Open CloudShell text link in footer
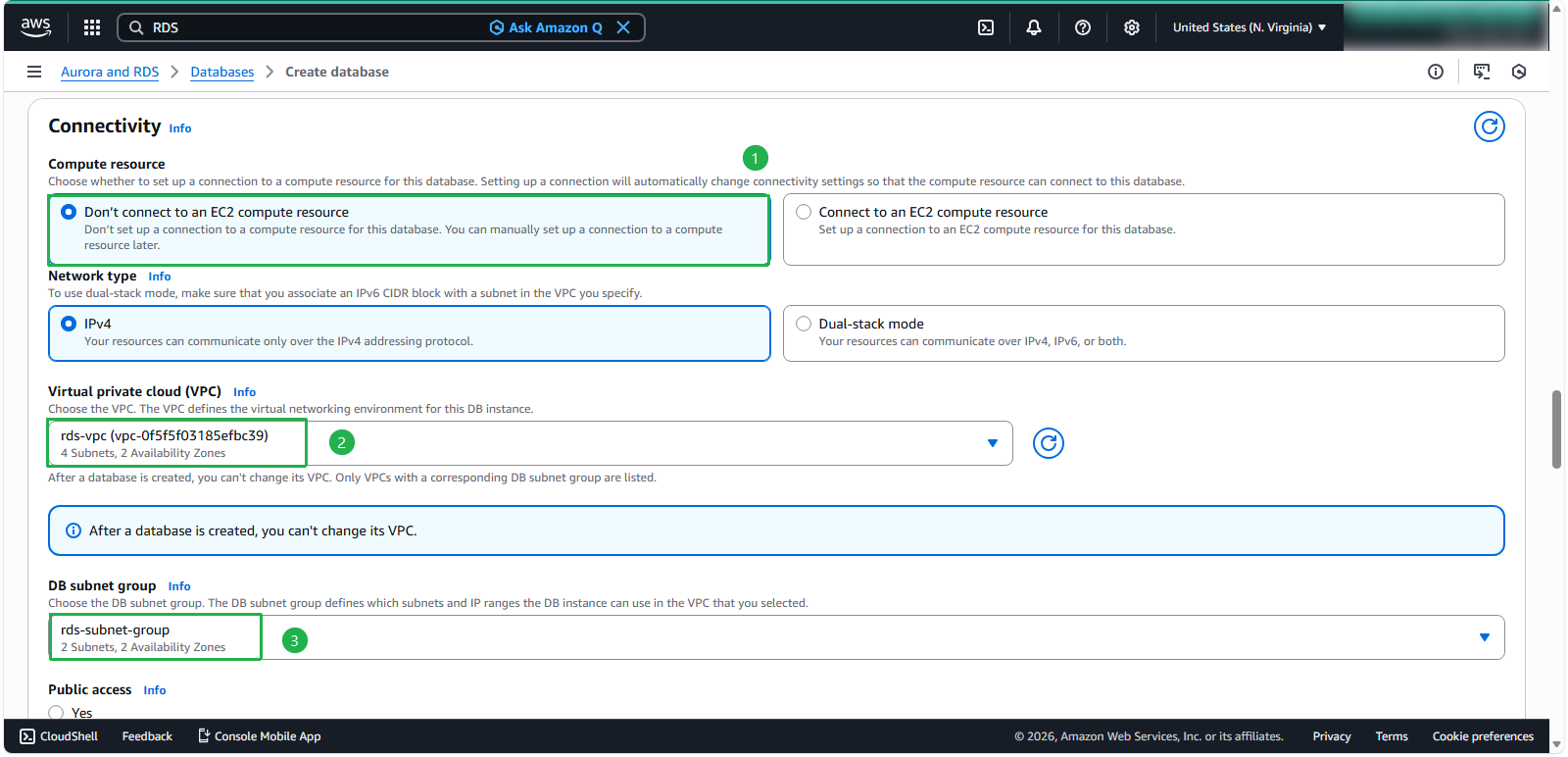1568x757 pixels. (69, 736)
